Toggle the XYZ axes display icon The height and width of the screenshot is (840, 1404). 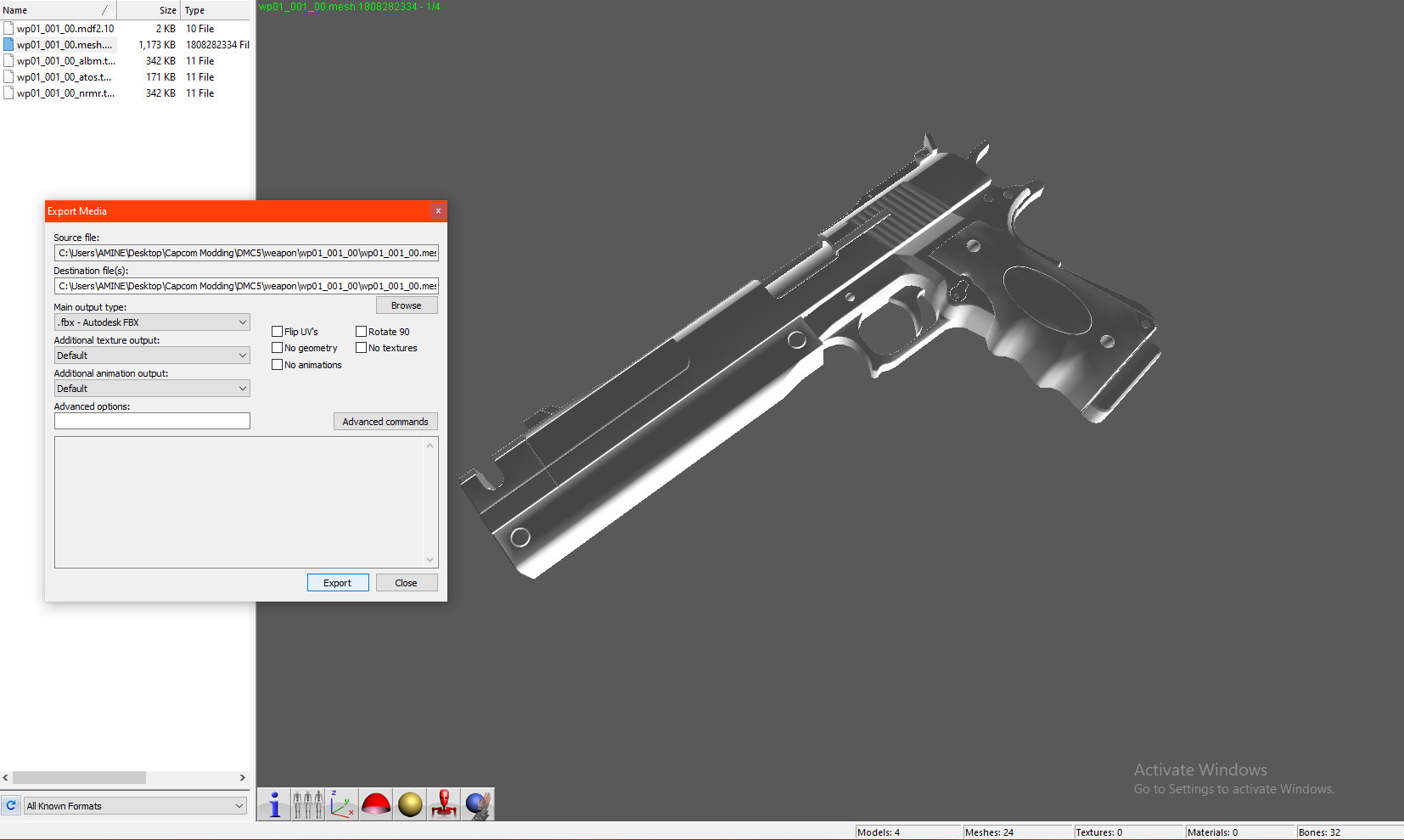coord(341,804)
